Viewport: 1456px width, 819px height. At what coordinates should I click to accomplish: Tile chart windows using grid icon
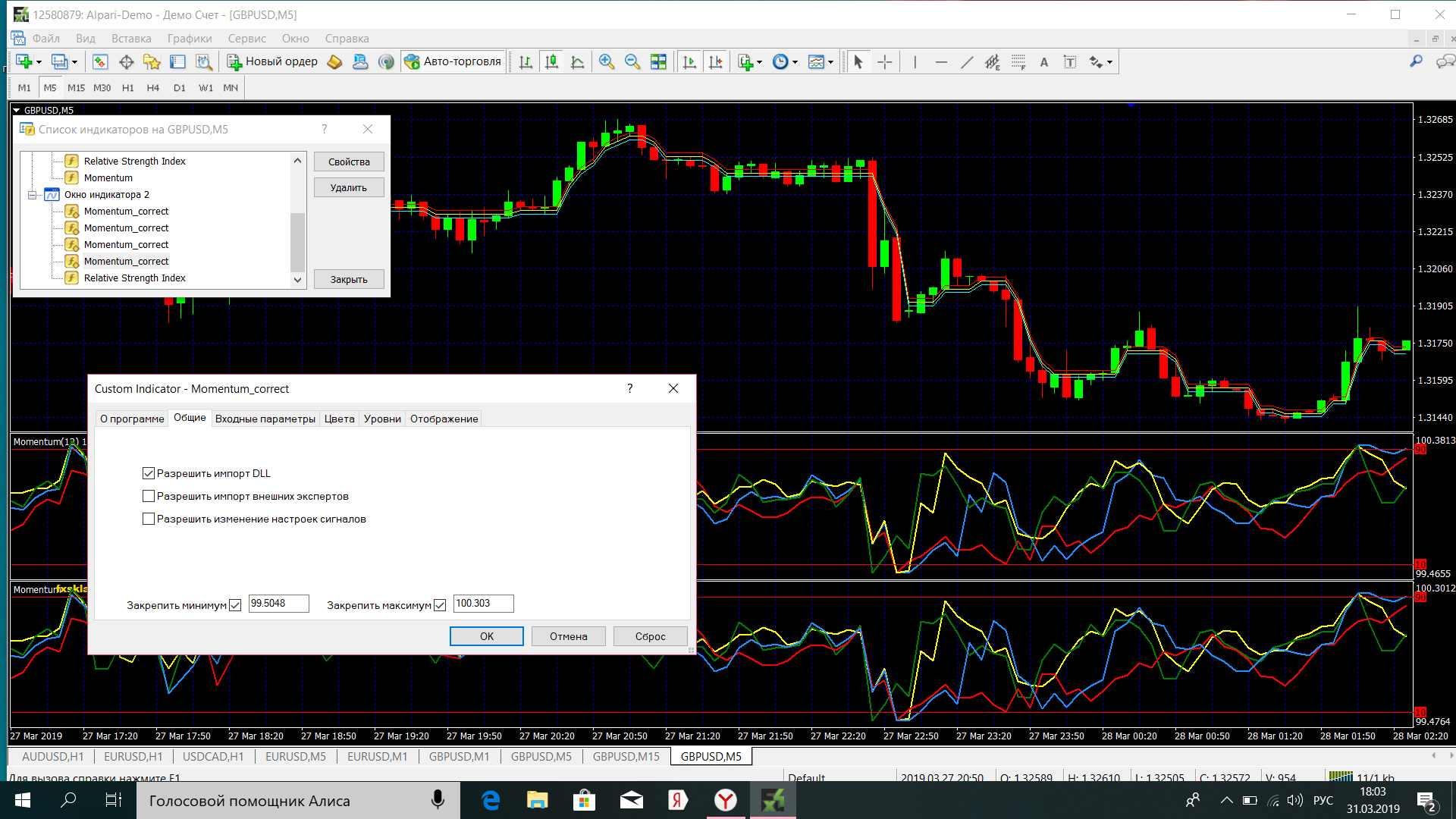[658, 62]
